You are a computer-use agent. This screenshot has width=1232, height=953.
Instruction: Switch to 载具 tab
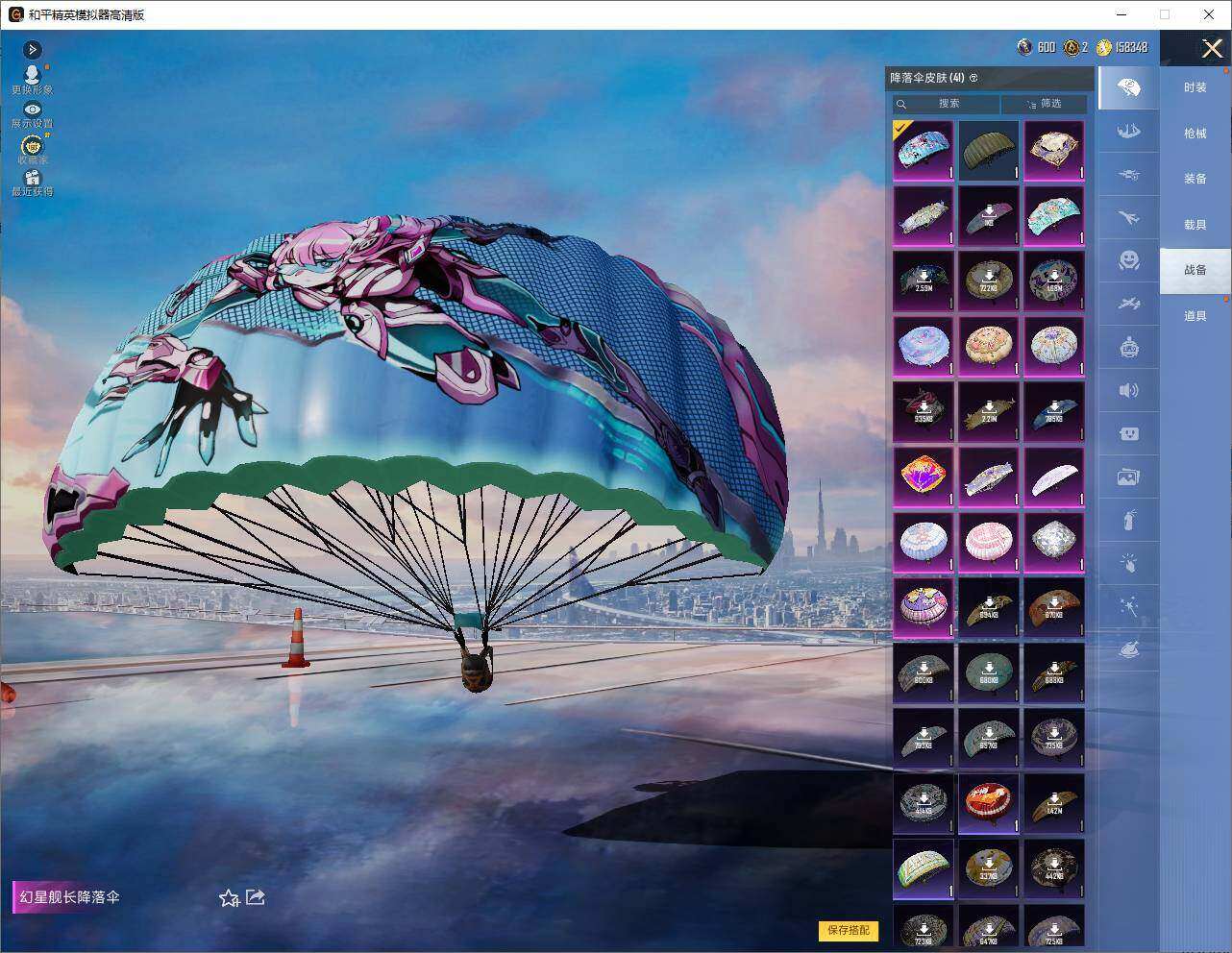[x=1195, y=225]
